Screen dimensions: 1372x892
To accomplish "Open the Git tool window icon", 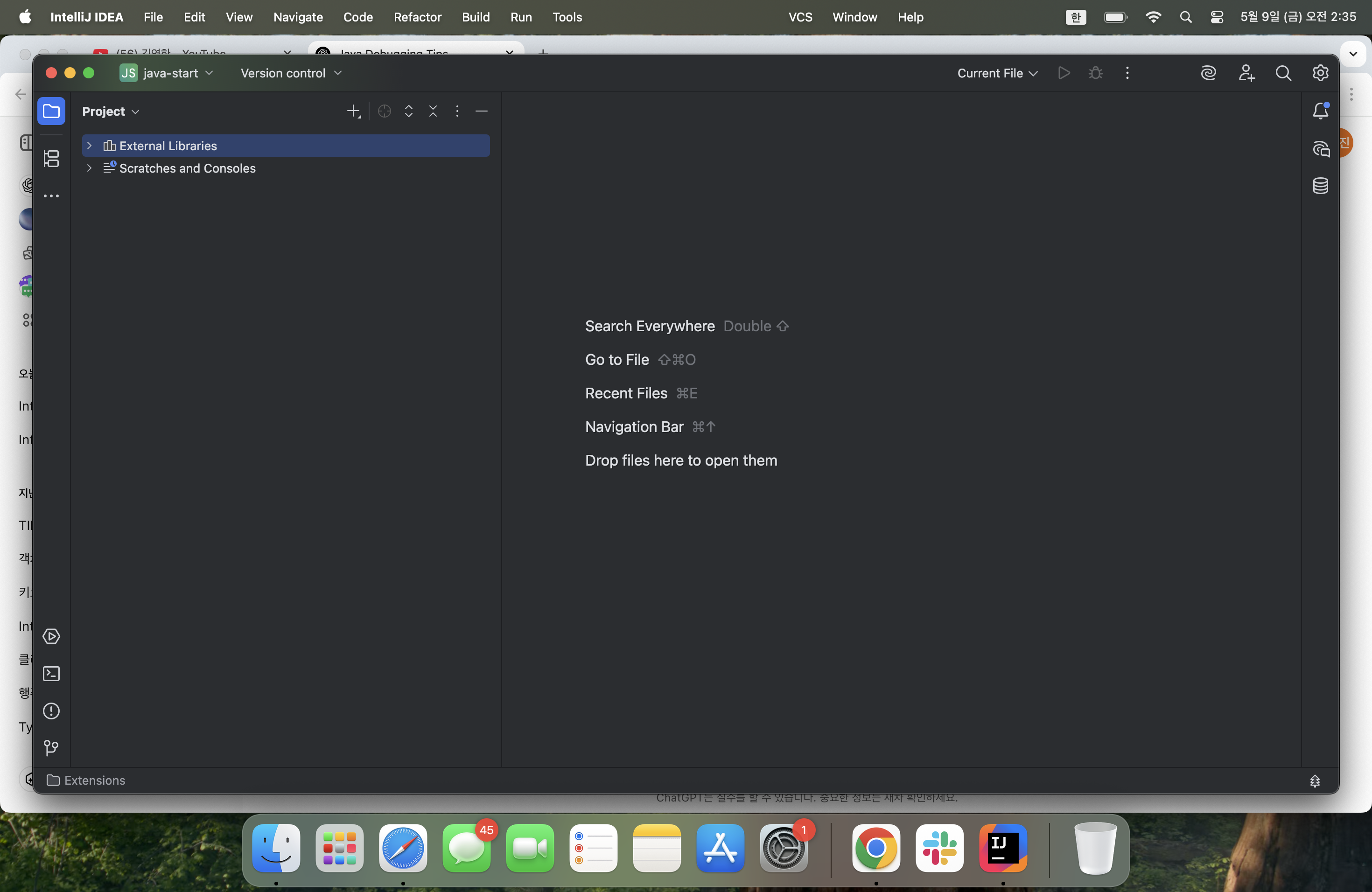I will pyautogui.click(x=51, y=748).
